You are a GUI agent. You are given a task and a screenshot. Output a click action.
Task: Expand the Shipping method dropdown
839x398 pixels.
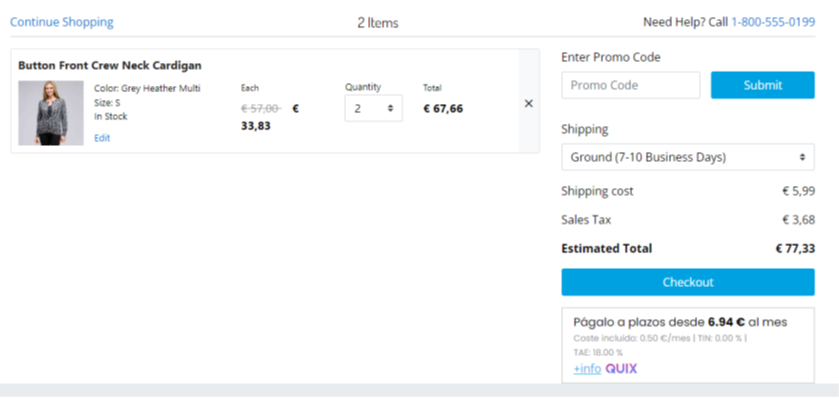tap(688, 157)
